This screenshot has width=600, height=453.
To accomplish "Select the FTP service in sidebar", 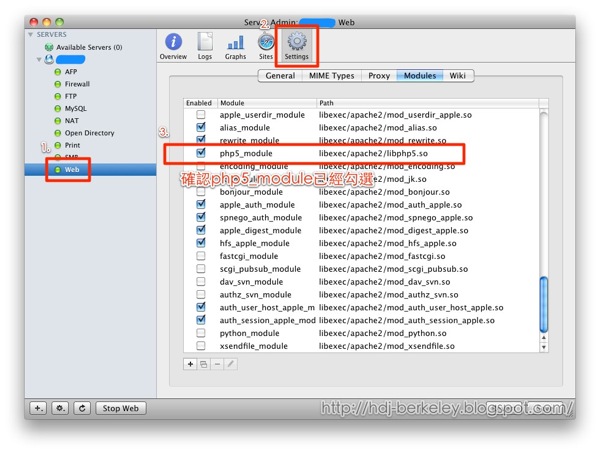I will pyautogui.click(x=70, y=96).
